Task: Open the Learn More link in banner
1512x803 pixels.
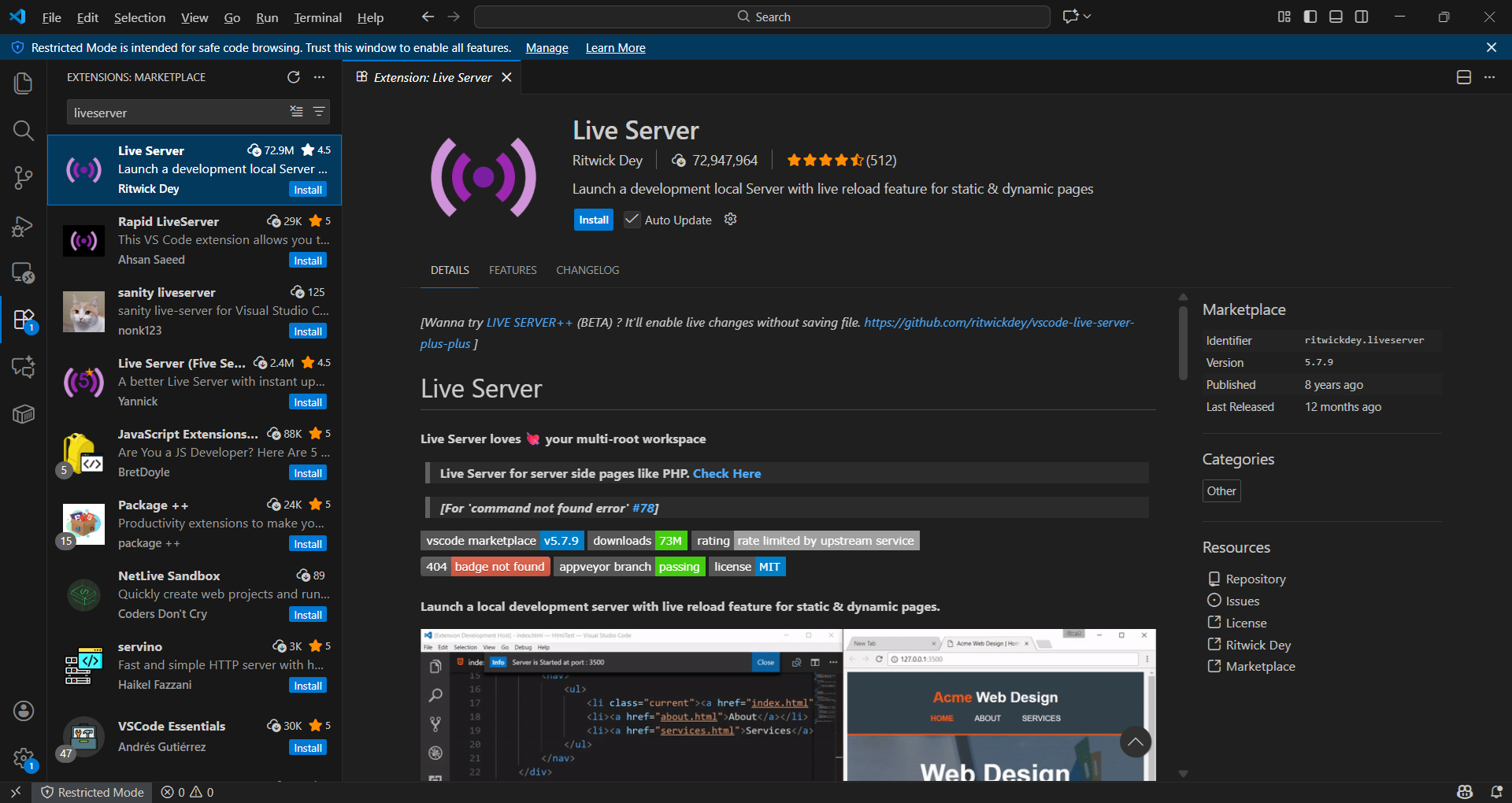Action: coord(615,48)
